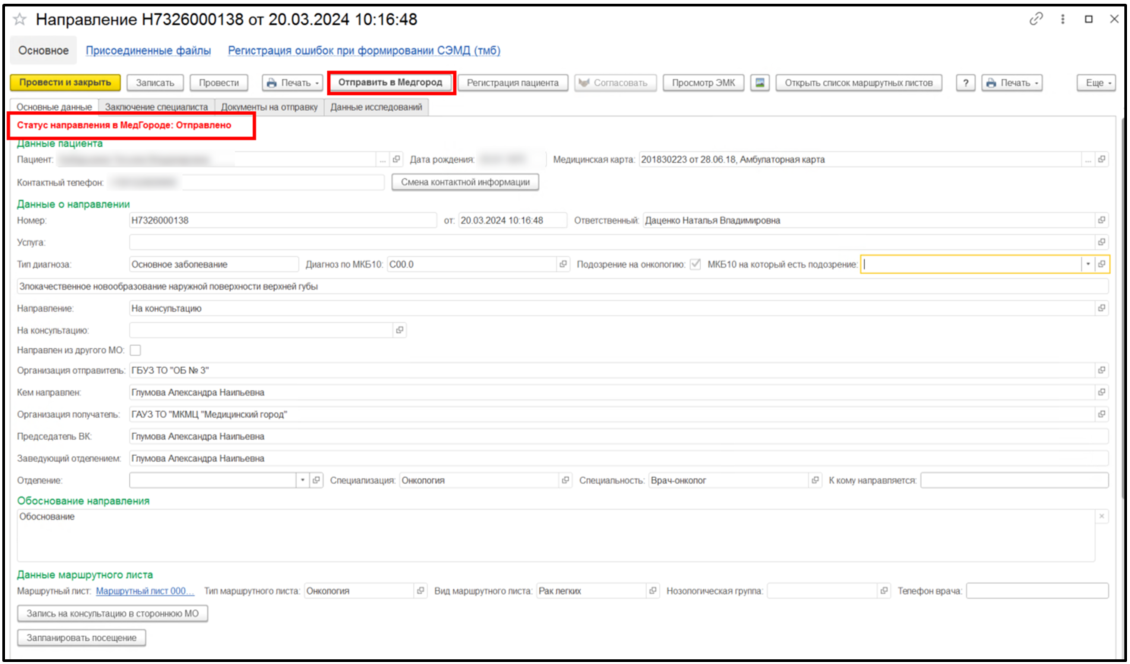Open the Маршрутный лист 000 link
1130x664 pixels.
[145, 591]
